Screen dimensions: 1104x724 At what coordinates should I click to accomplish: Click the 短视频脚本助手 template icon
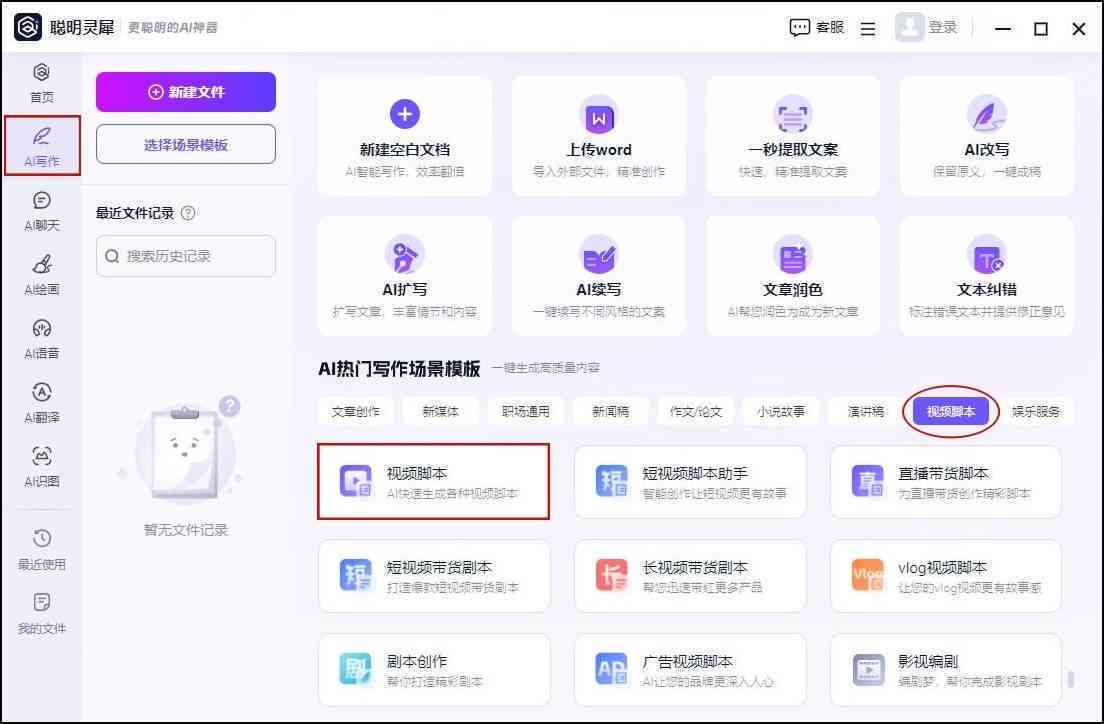[611, 482]
